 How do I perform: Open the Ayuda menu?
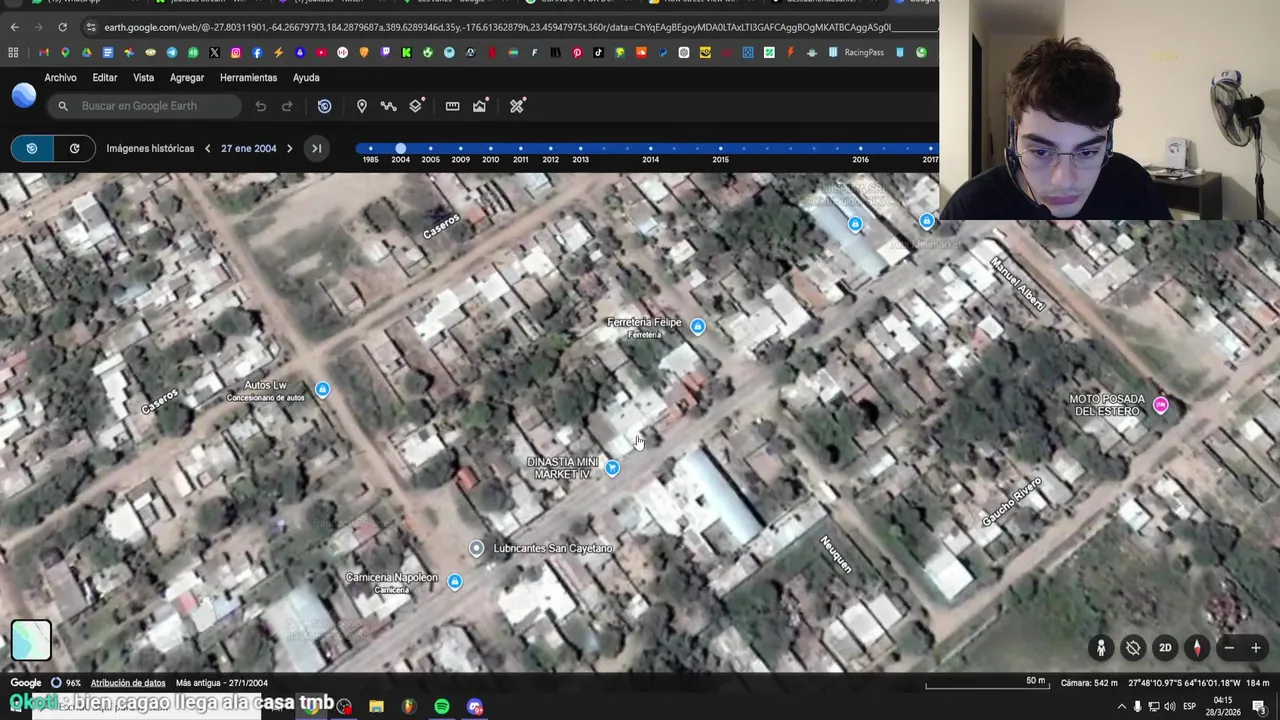306,78
